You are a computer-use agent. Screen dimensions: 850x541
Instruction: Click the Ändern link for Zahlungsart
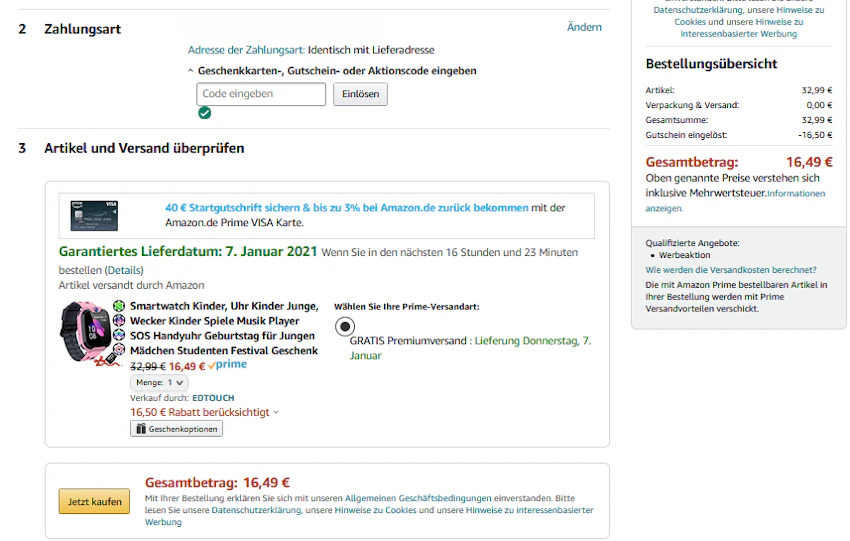(x=584, y=27)
